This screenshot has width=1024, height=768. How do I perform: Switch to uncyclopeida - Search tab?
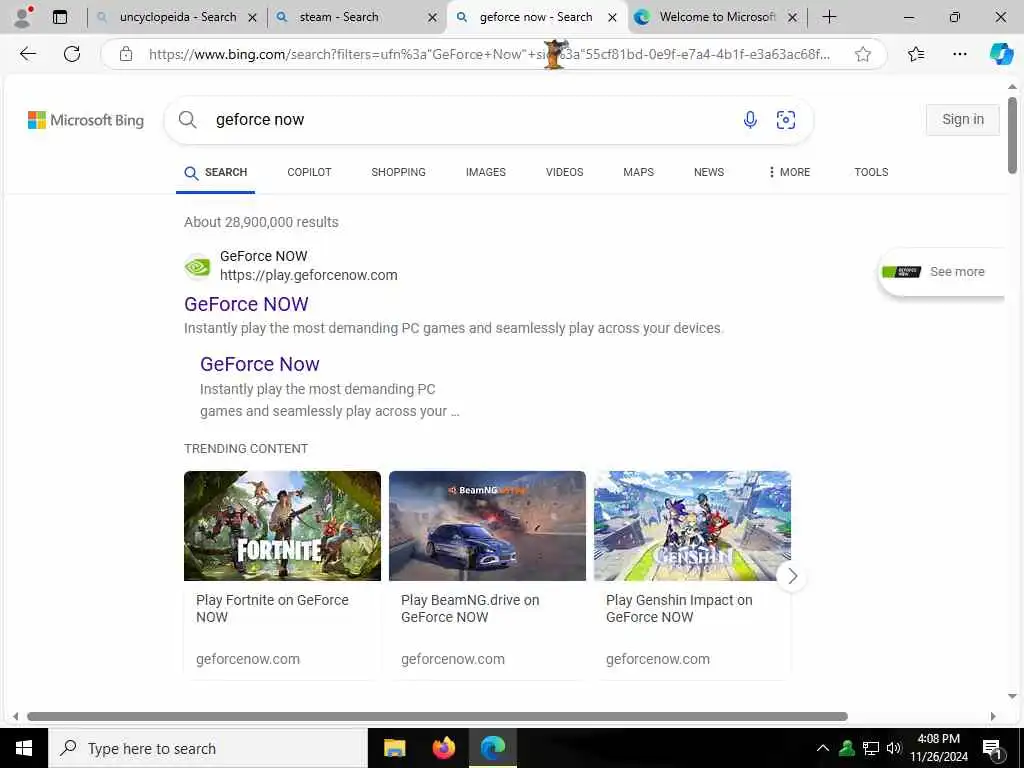click(177, 17)
